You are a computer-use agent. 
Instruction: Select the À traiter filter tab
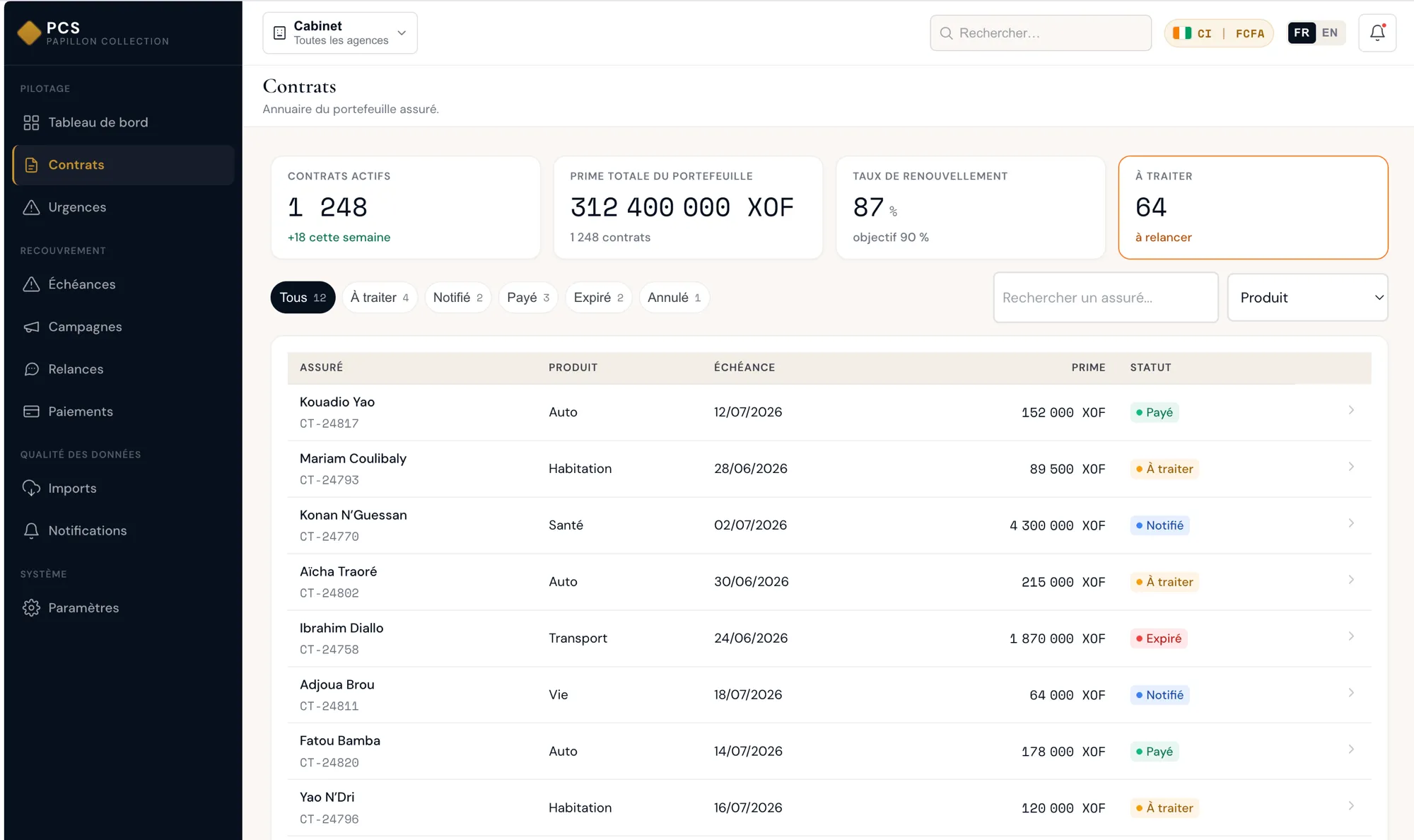380,298
